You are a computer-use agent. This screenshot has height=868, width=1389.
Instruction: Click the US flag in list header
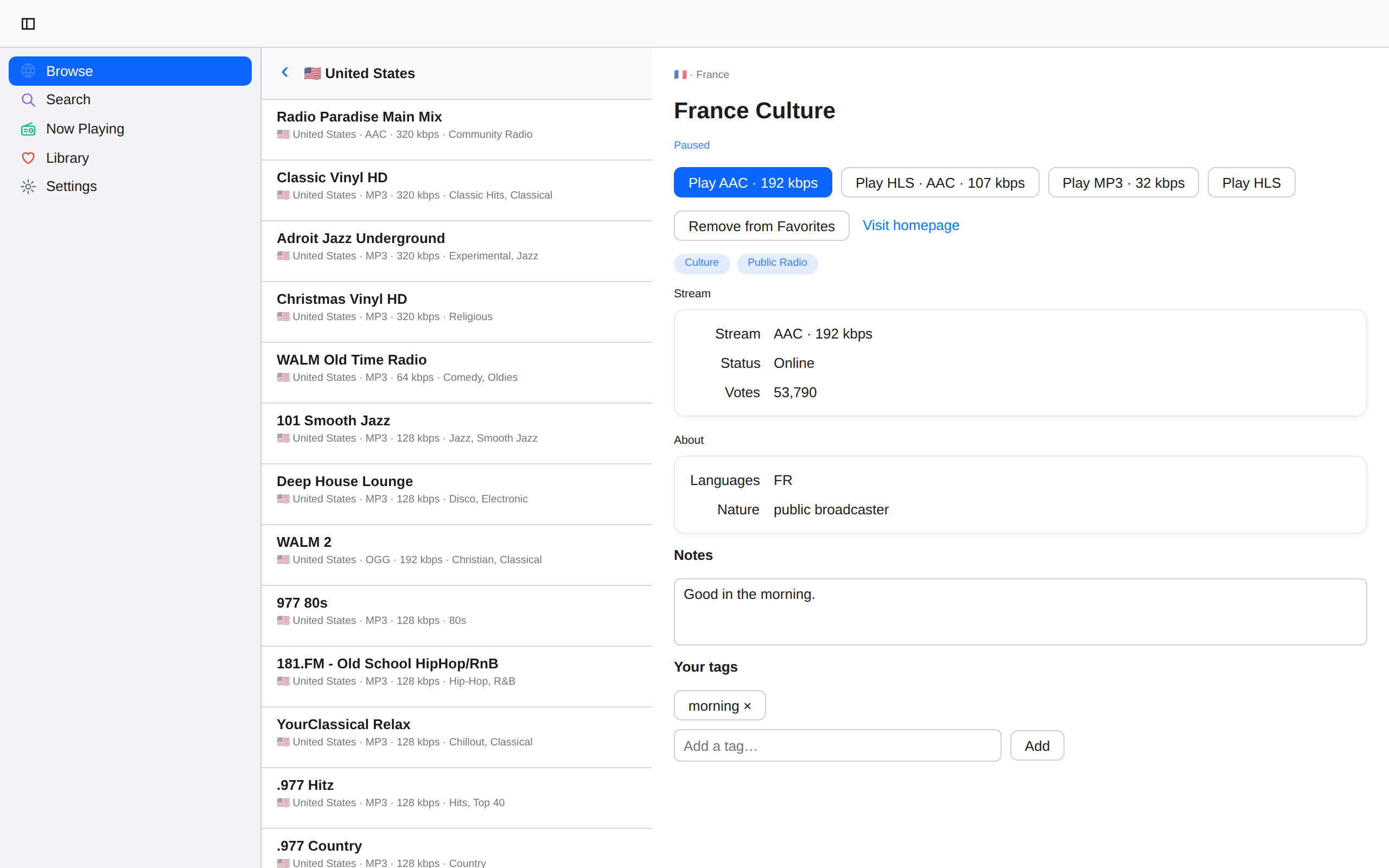[x=312, y=73]
